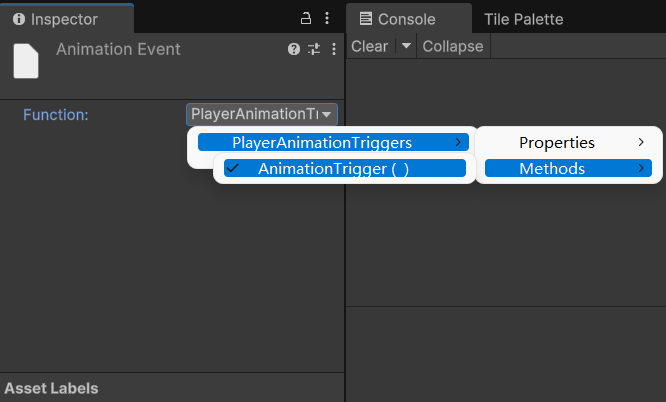The width and height of the screenshot is (666, 402).
Task: Click the Inspector info icon
Action: coord(19,19)
